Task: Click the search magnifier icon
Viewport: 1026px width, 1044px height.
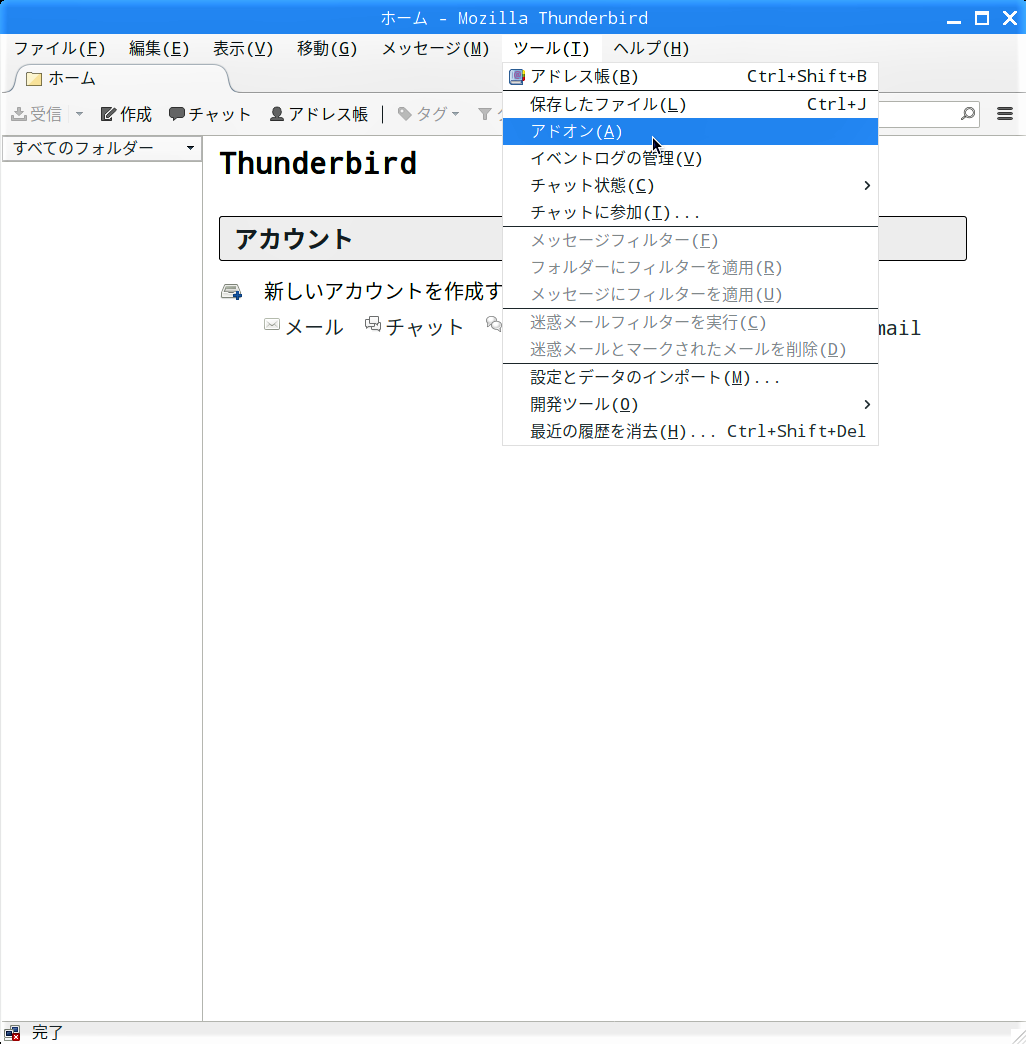Action: tap(968, 114)
